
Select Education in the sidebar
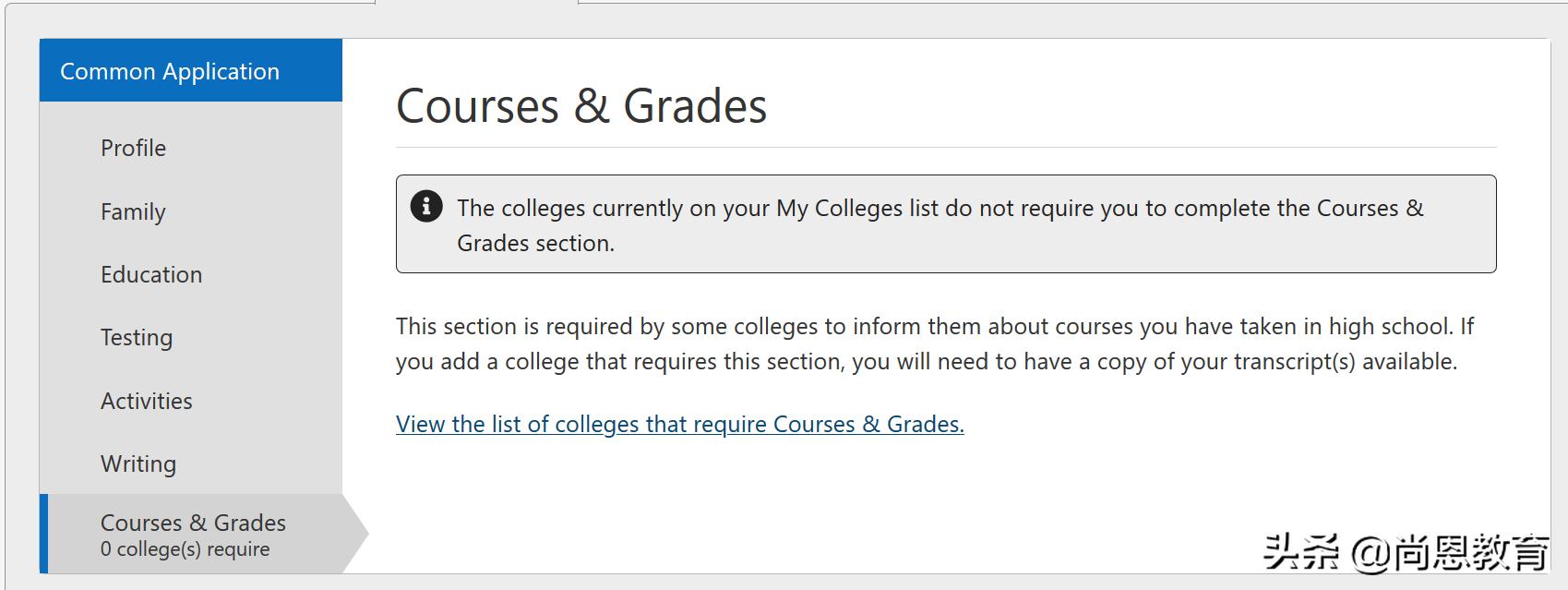pyautogui.click(x=151, y=274)
